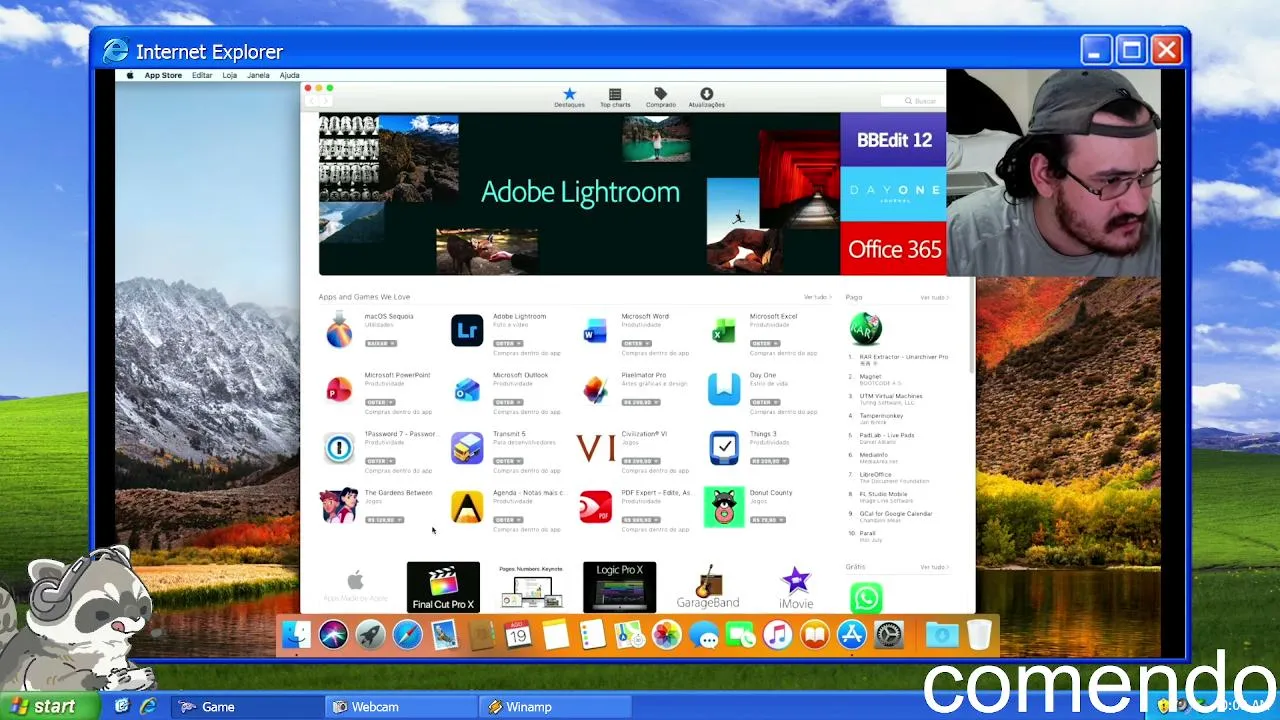Switch to the Top charts tab
The height and width of the screenshot is (720, 1280).
point(615,97)
